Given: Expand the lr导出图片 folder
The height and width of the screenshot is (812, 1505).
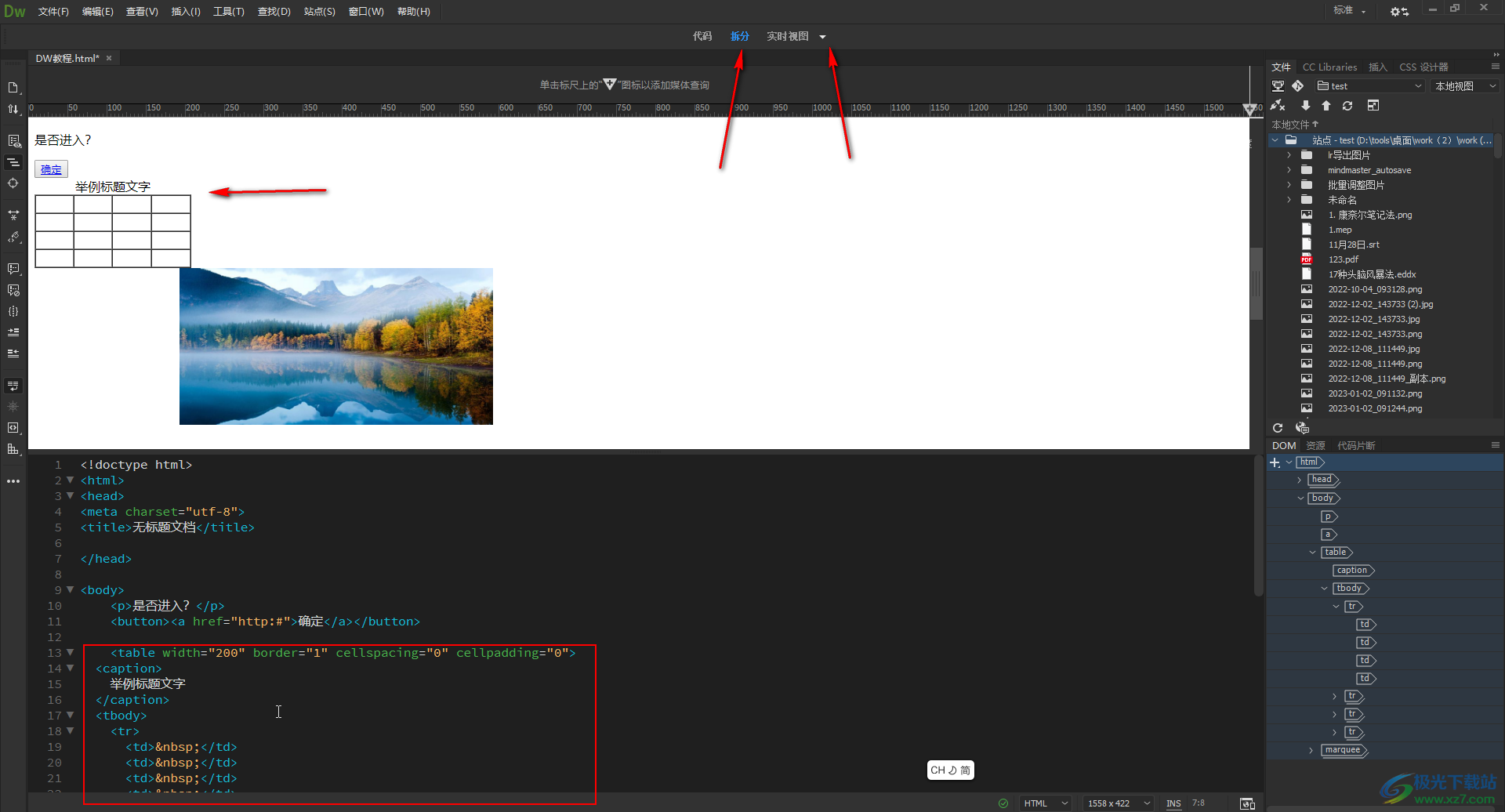Looking at the screenshot, I should tap(1289, 155).
